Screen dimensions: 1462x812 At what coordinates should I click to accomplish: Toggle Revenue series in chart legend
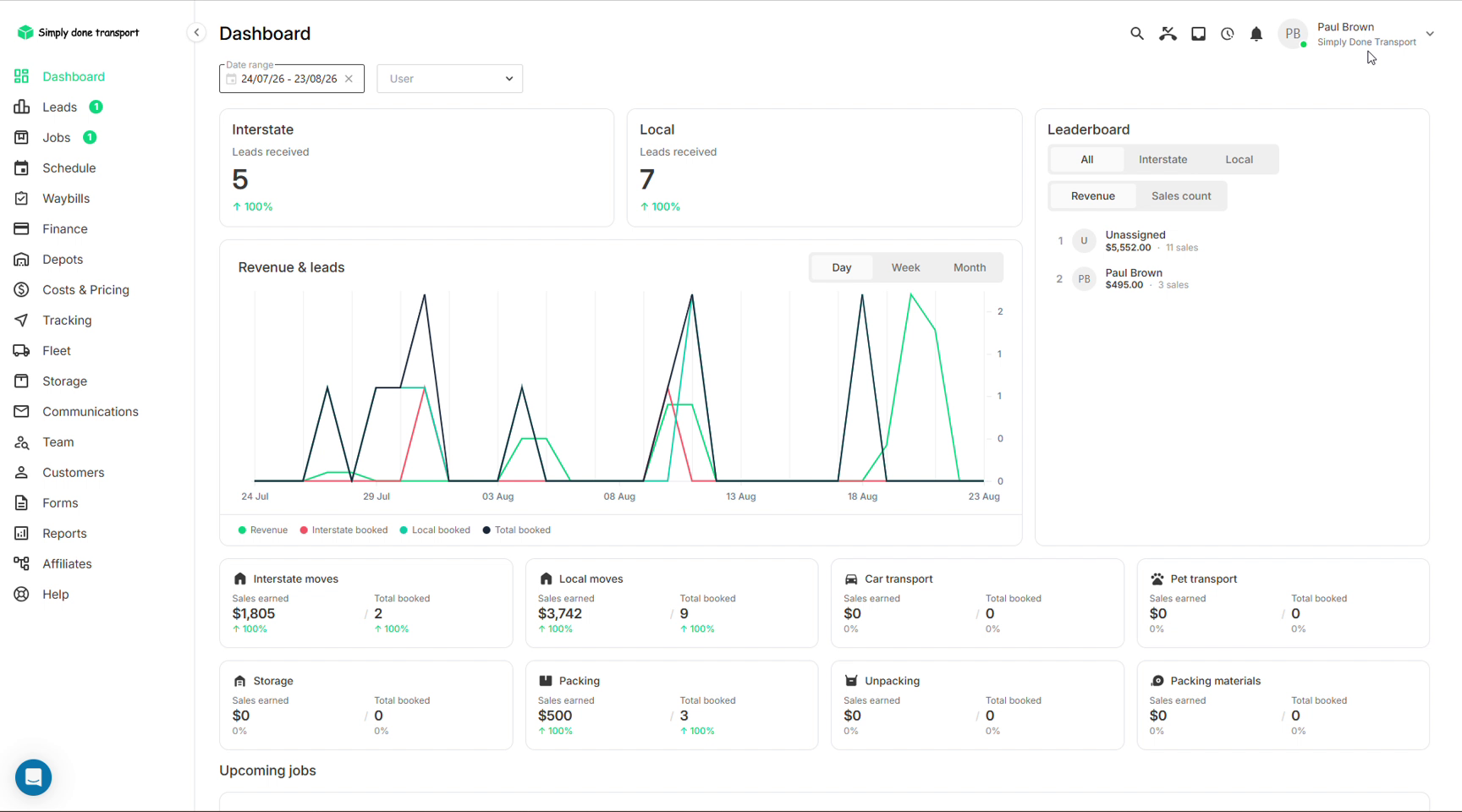click(263, 530)
